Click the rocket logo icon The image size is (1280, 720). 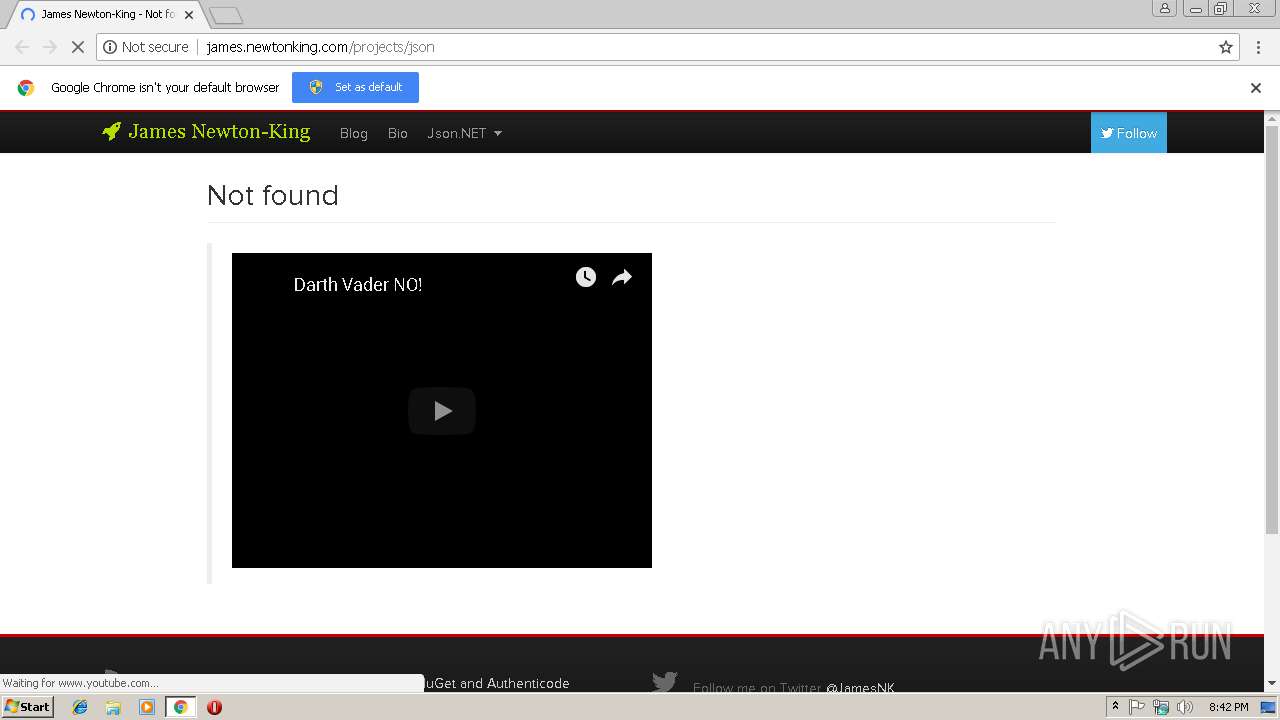[x=111, y=131]
